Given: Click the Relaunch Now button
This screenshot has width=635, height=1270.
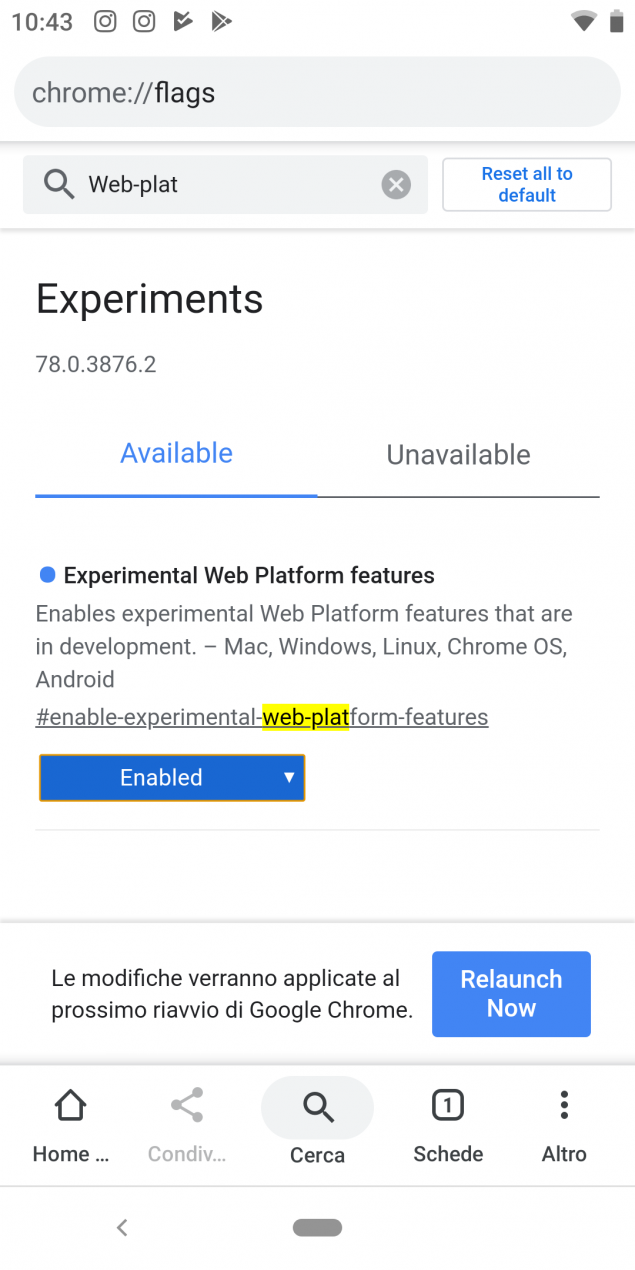Looking at the screenshot, I should pyautogui.click(x=511, y=994).
